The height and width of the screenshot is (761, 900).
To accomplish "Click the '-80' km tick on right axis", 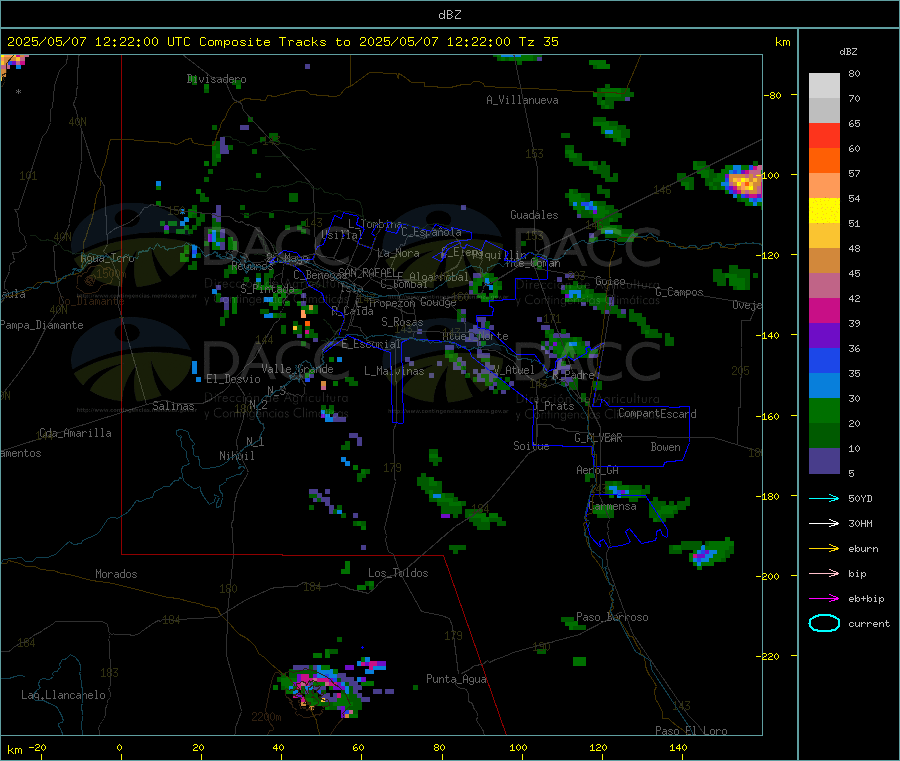I will click(773, 95).
